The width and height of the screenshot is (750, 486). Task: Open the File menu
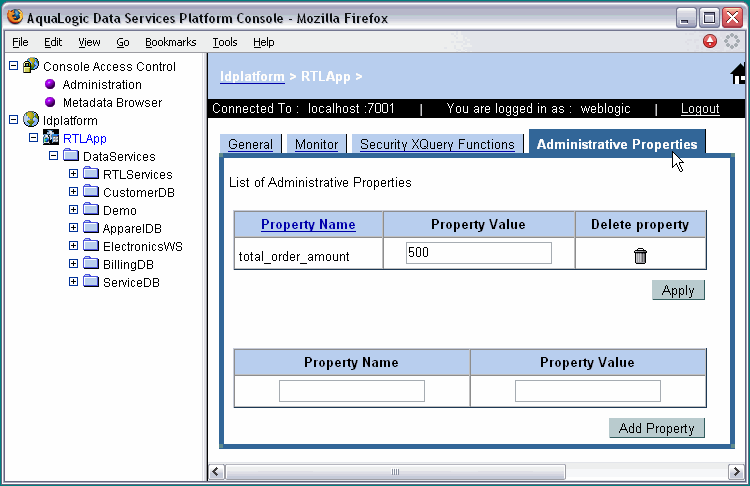pos(20,42)
